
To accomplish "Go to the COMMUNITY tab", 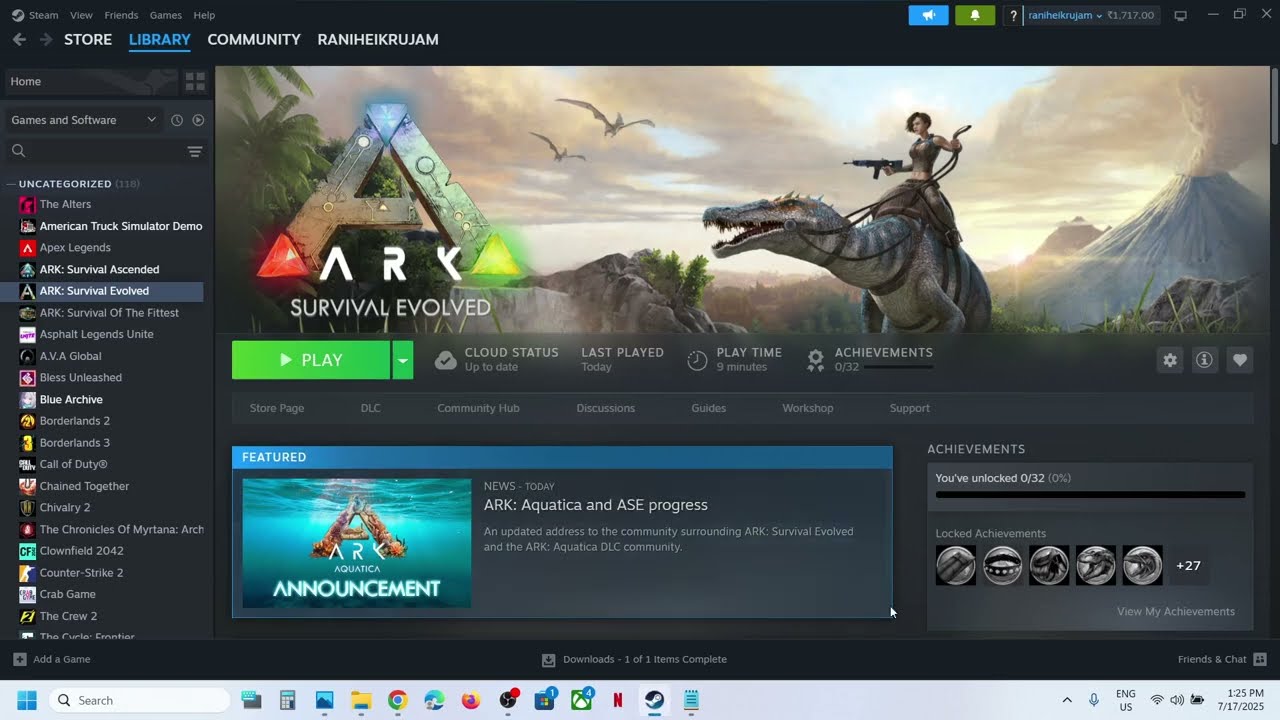I will [254, 39].
